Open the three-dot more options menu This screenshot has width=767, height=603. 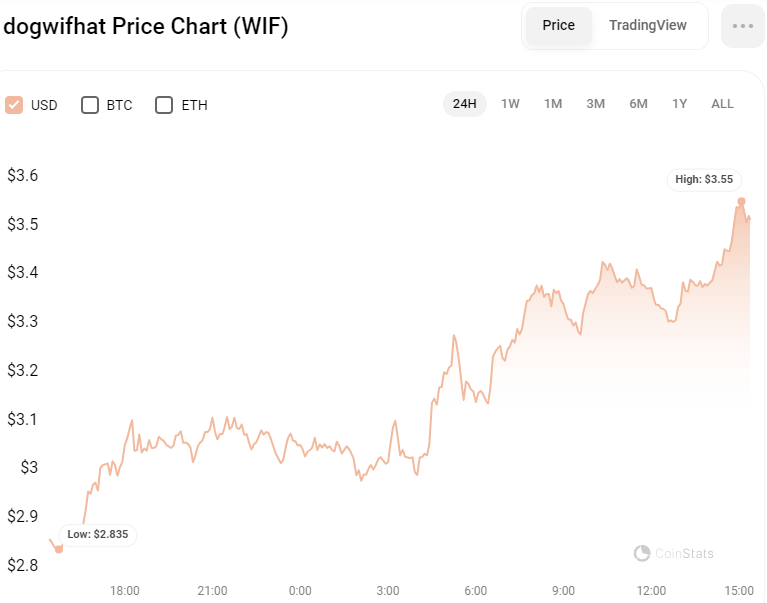(742, 26)
